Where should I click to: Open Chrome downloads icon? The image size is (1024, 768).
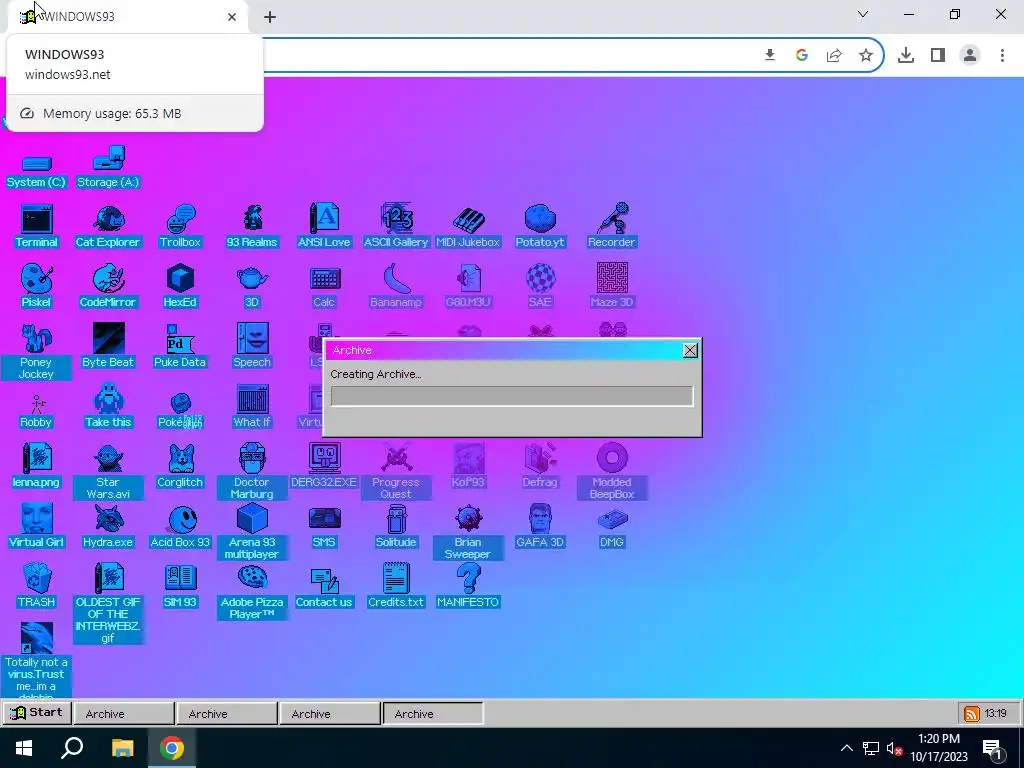pyautogui.click(x=906, y=55)
